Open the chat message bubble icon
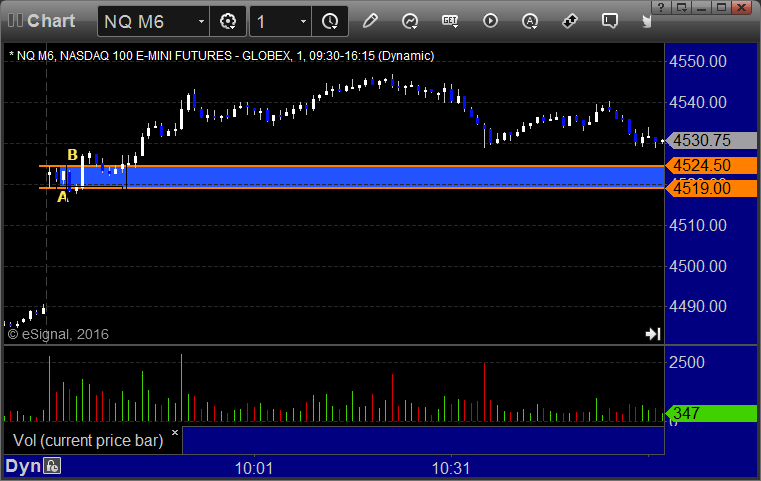 (x=610, y=21)
